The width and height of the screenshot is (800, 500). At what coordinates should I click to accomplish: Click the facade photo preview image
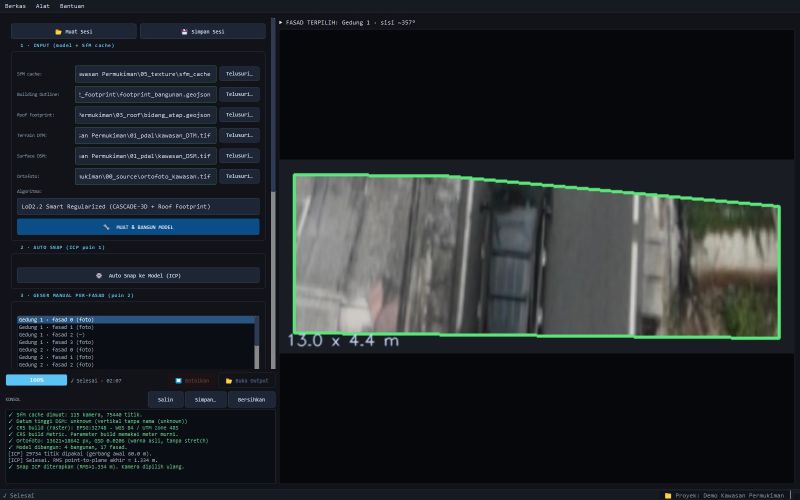pos(537,256)
